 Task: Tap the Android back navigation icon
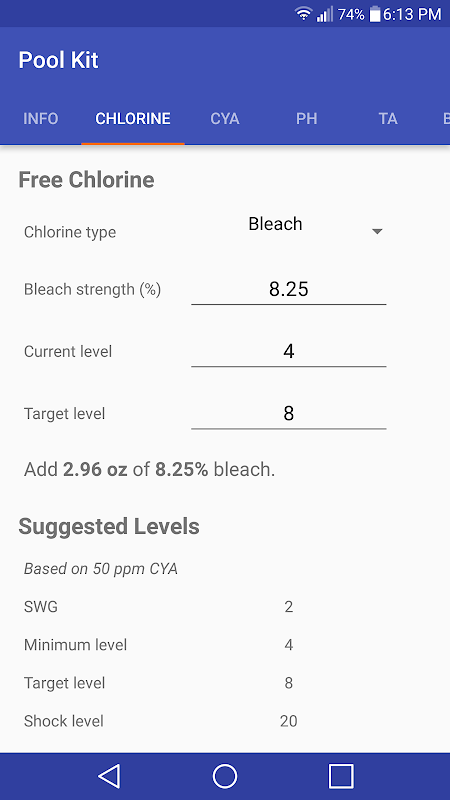[x=109, y=777]
